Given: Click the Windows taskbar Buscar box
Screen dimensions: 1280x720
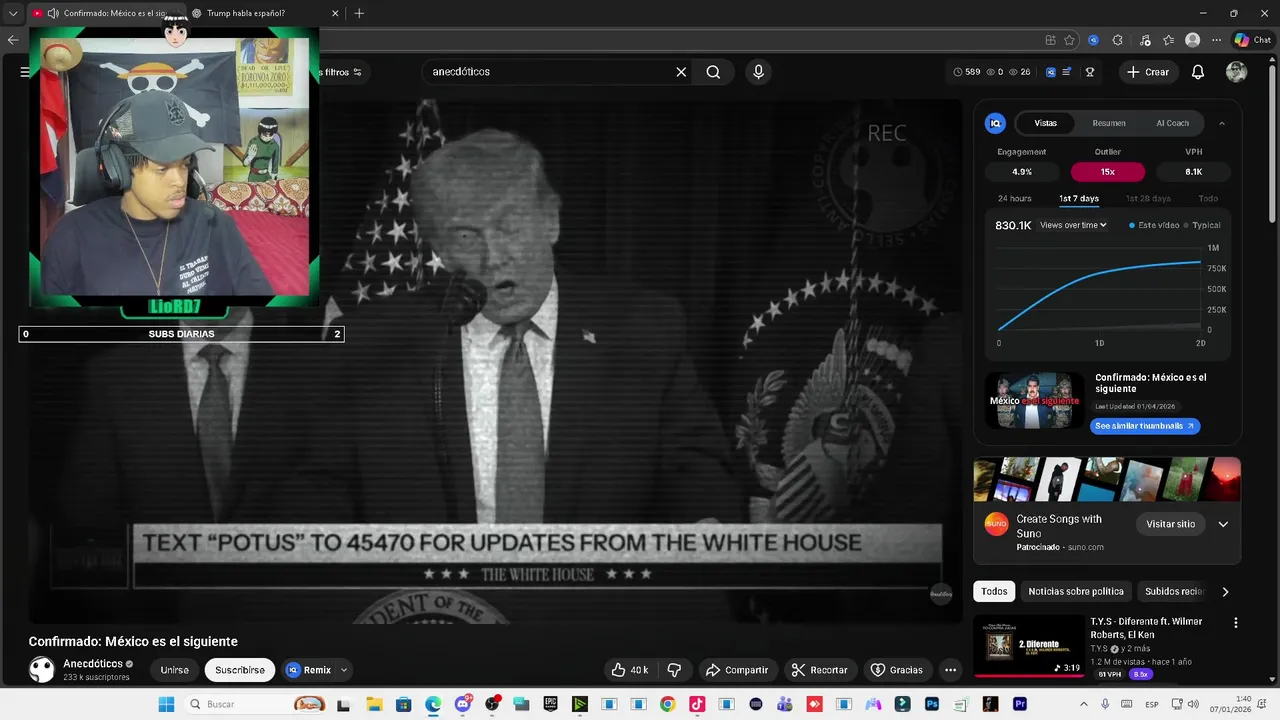Looking at the screenshot, I should pos(254,704).
